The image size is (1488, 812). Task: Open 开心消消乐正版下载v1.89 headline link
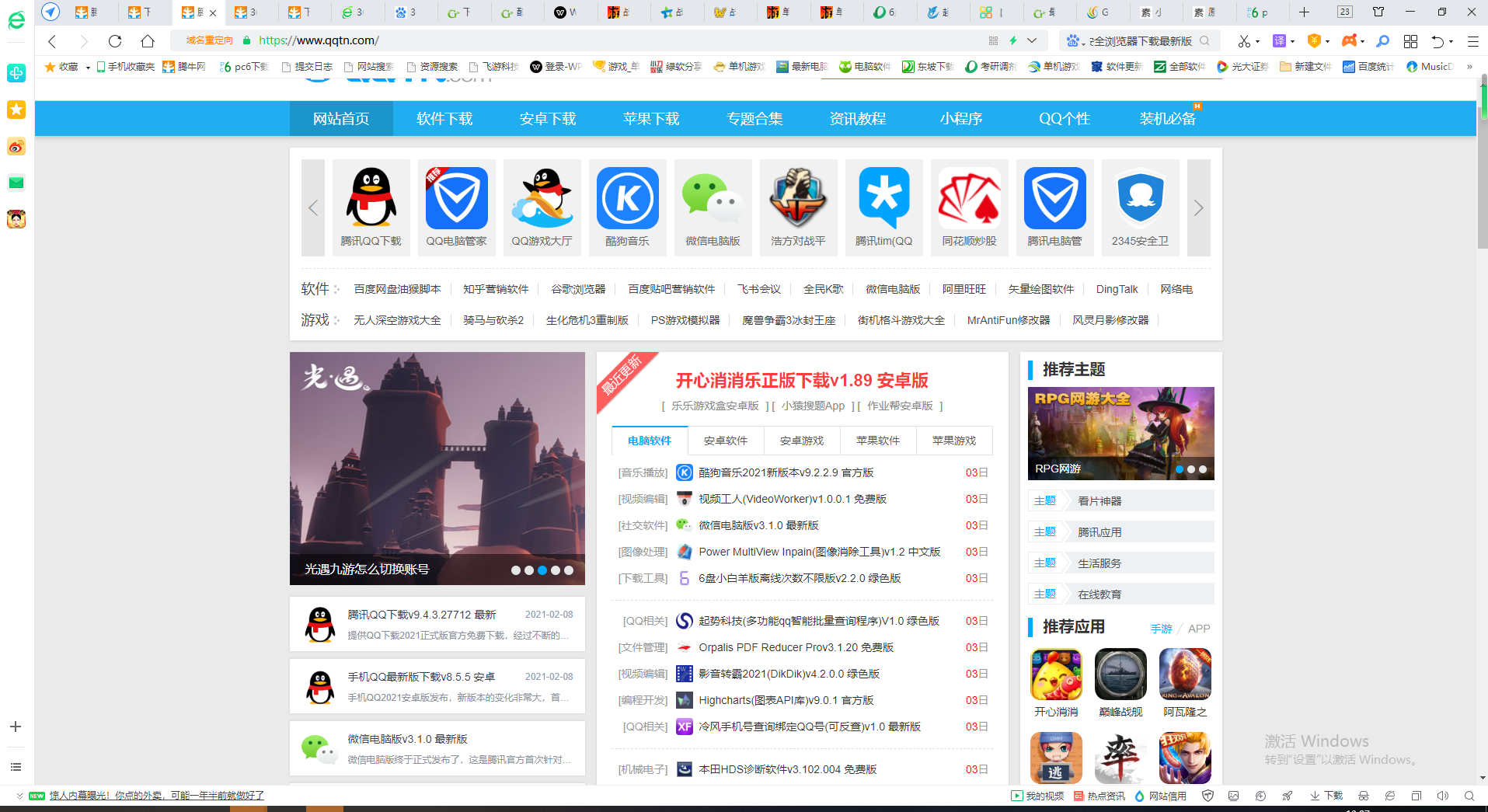pyautogui.click(x=802, y=381)
